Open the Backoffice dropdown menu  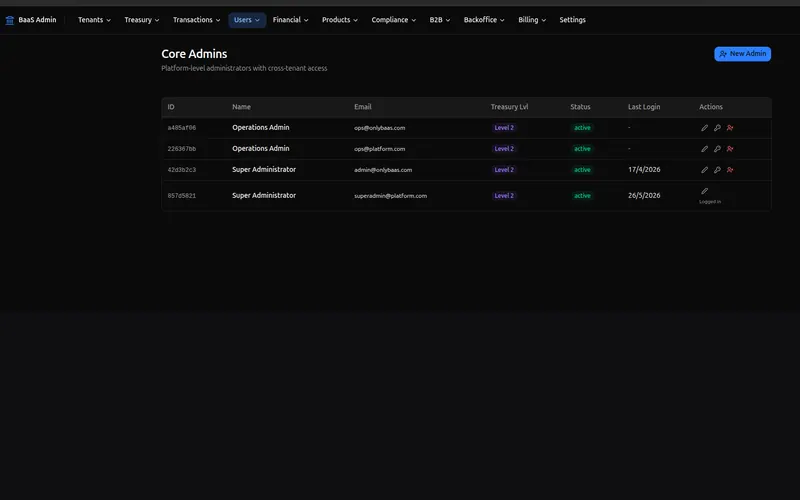tap(484, 20)
